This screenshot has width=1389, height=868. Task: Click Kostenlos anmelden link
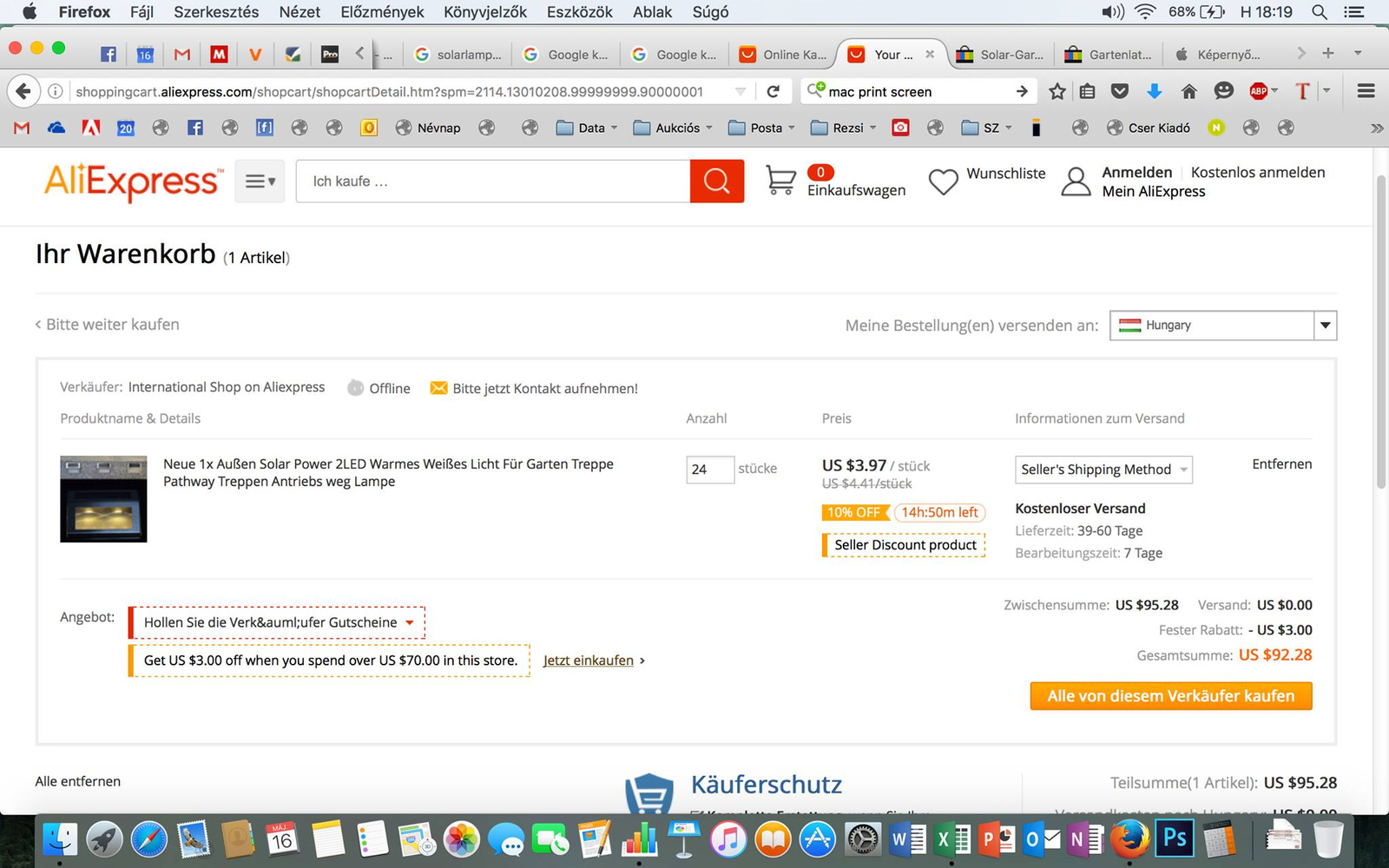pyautogui.click(x=1258, y=172)
